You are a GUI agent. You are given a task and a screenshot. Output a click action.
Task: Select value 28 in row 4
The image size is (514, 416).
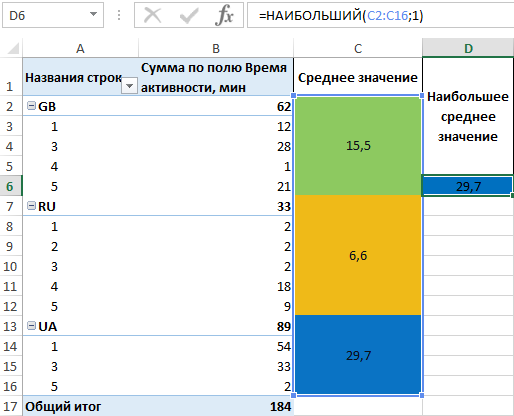pyautogui.click(x=284, y=146)
